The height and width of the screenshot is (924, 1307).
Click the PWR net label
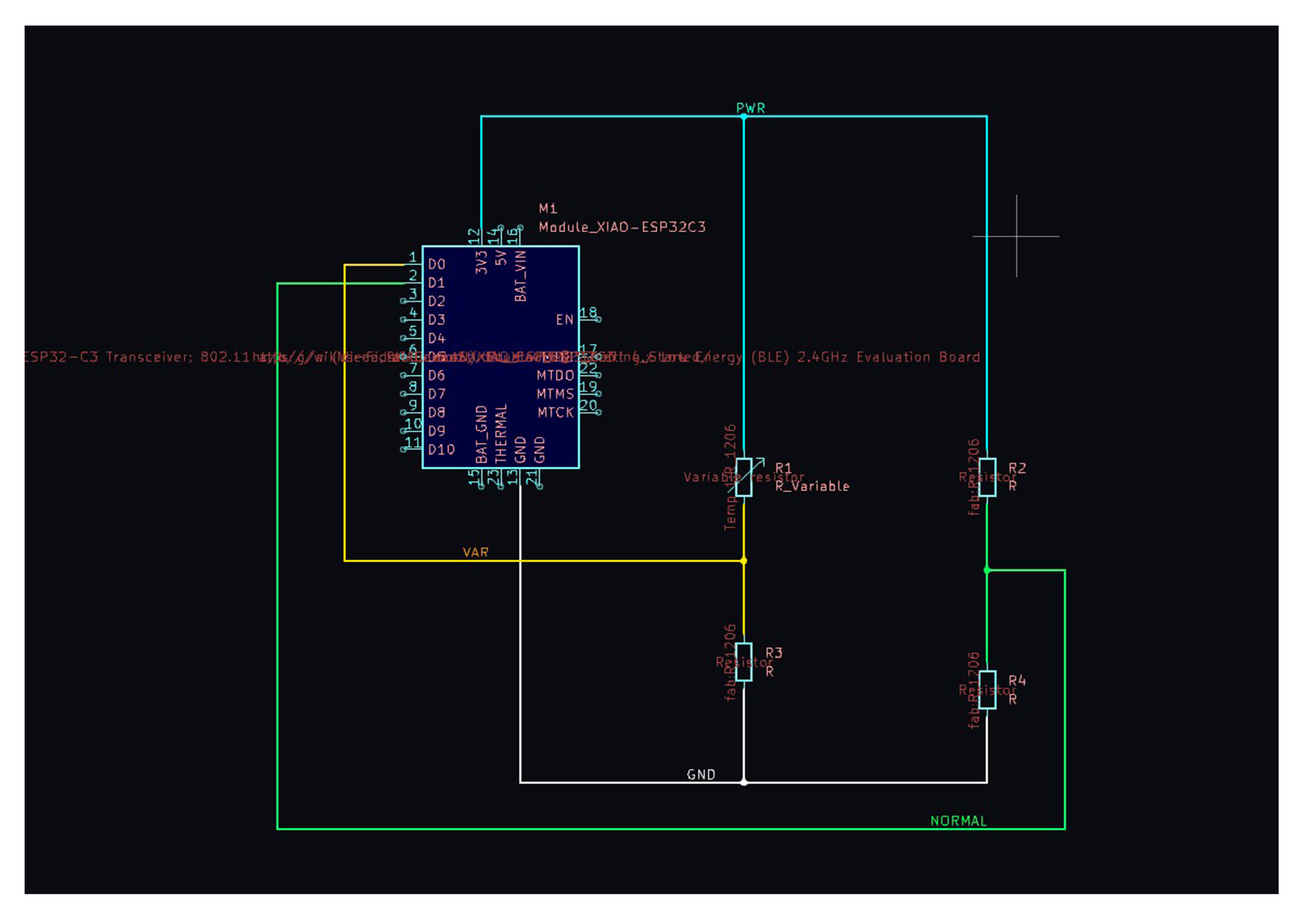pos(751,108)
